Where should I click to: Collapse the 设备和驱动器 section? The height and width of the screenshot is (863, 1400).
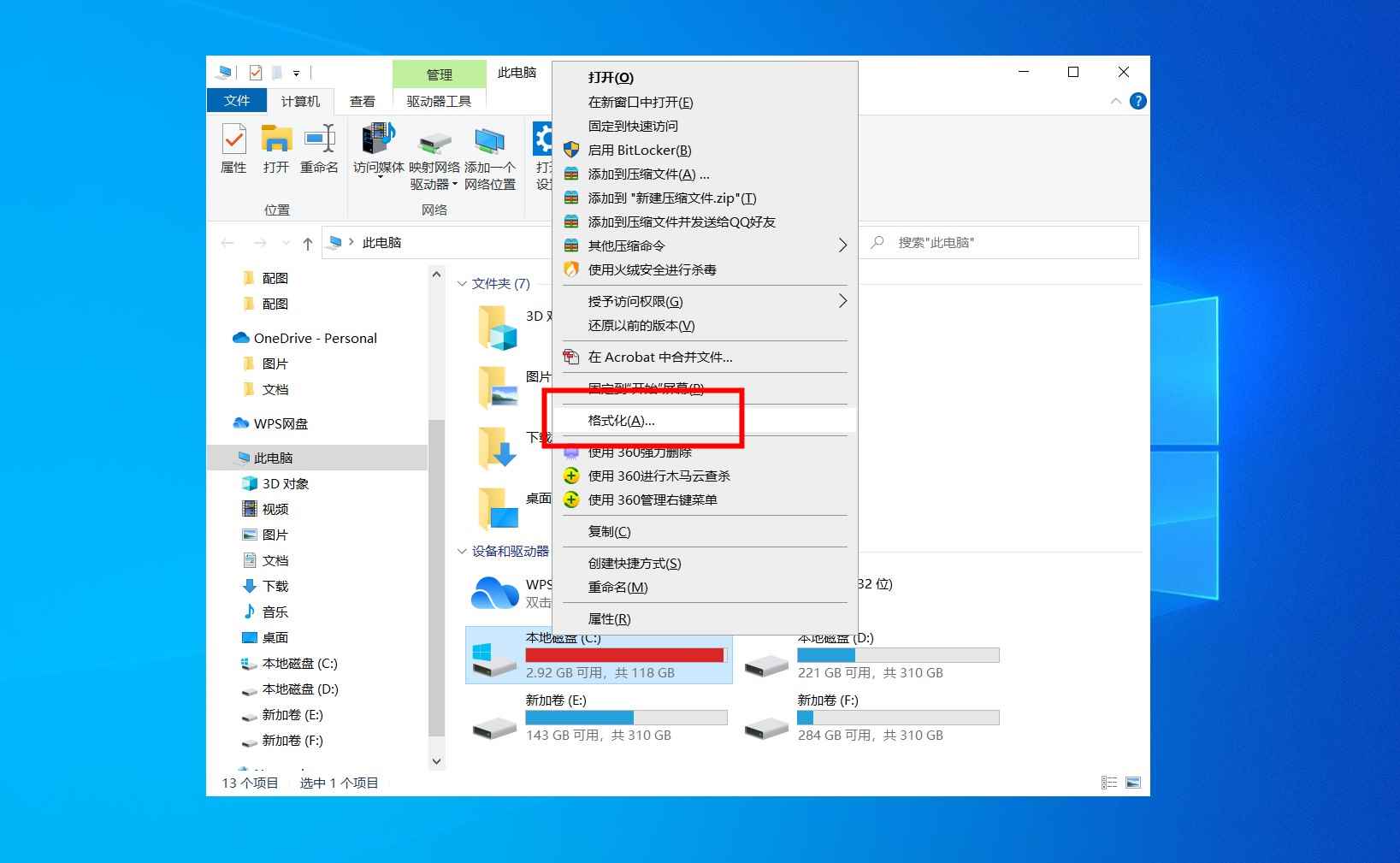click(x=461, y=551)
